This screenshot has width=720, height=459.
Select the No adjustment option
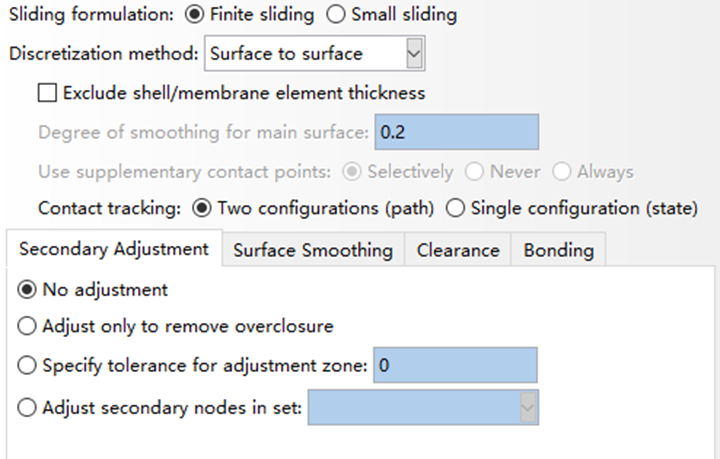click(27, 290)
